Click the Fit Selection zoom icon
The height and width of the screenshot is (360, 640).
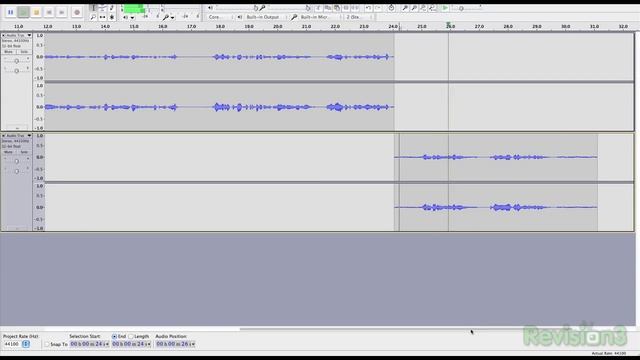[423, 8]
